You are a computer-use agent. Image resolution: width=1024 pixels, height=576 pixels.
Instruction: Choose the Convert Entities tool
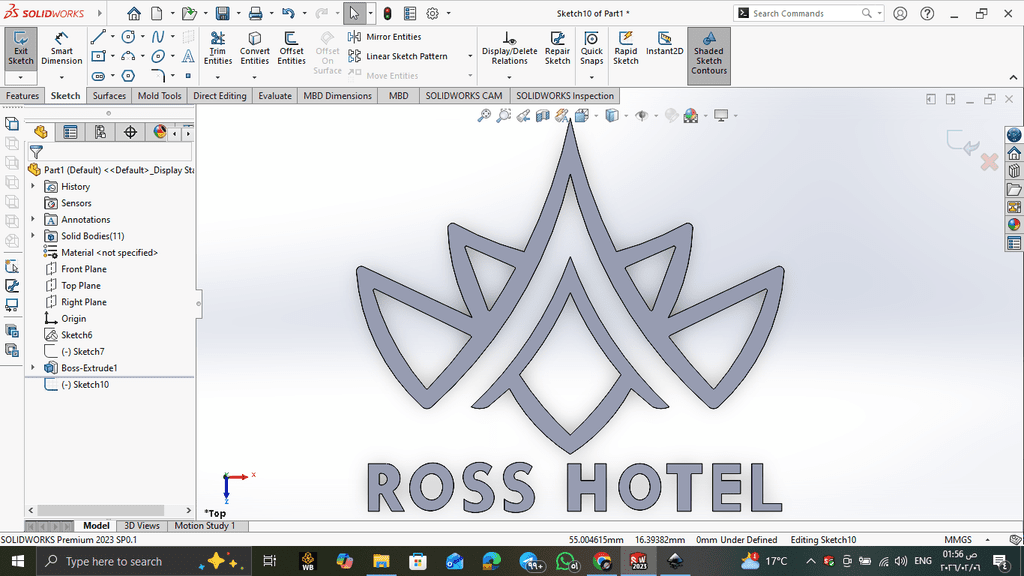tap(254, 48)
